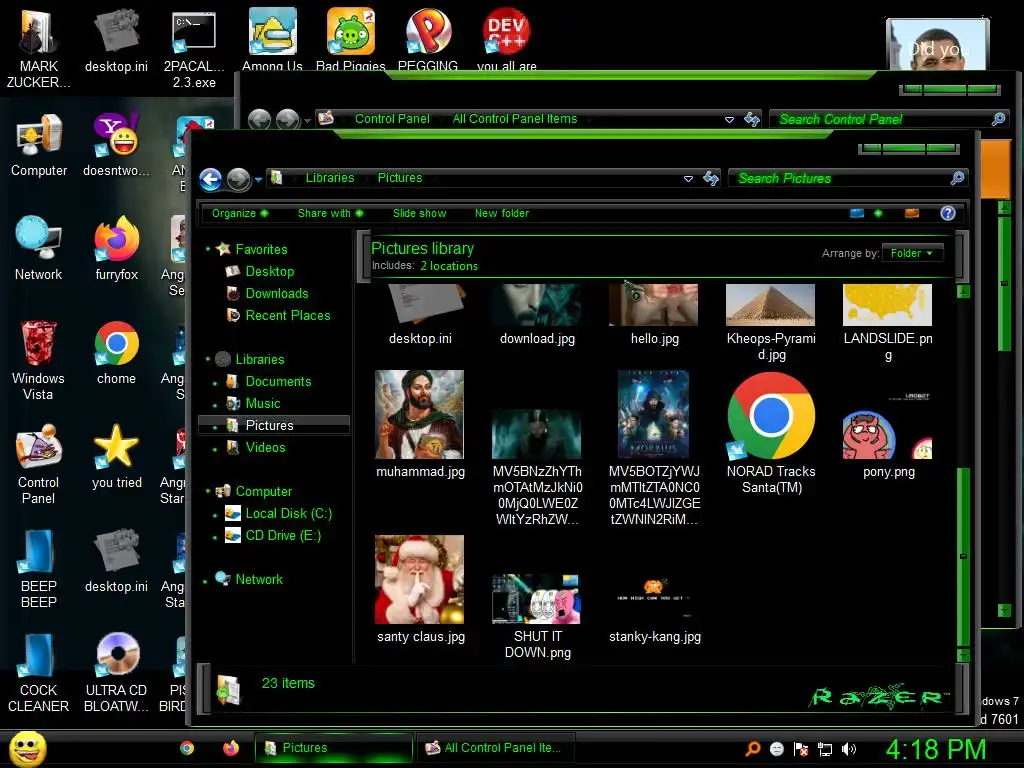The height and width of the screenshot is (768, 1024).
Task: Select the Documents library
Action: pyautogui.click(x=278, y=381)
